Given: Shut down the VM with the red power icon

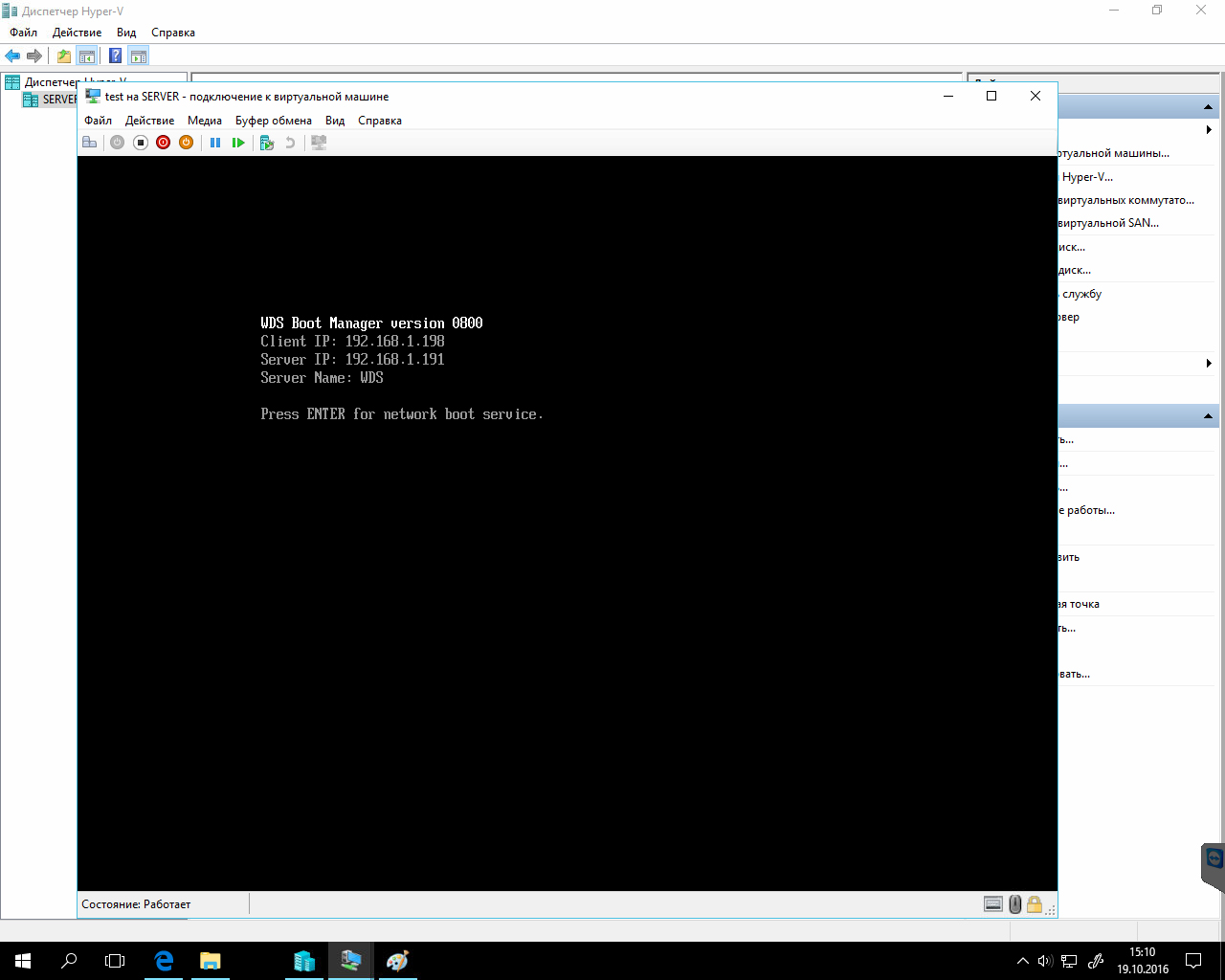Looking at the screenshot, I should click(x=163, y=143).
